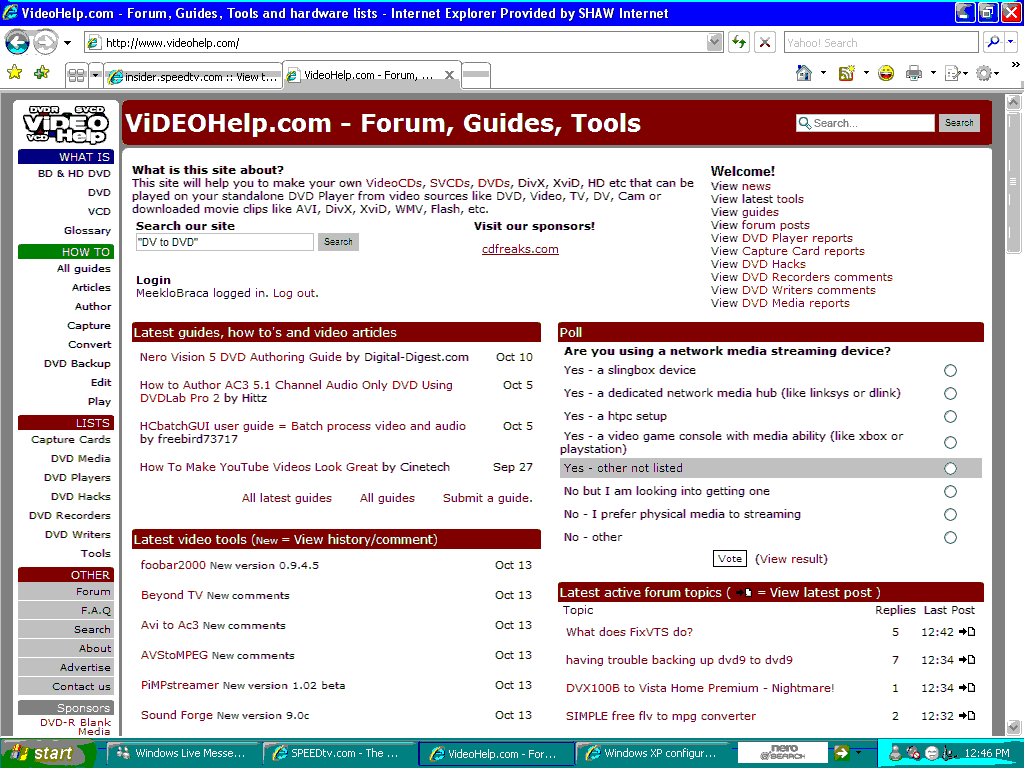Click the Page menu icon in toolbar
Image resolution: width=1024 pixels, height=768 pixels.
pos(952,73)
